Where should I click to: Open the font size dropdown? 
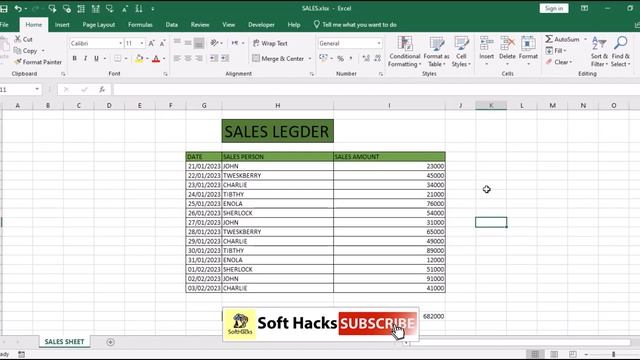[142, 43]
